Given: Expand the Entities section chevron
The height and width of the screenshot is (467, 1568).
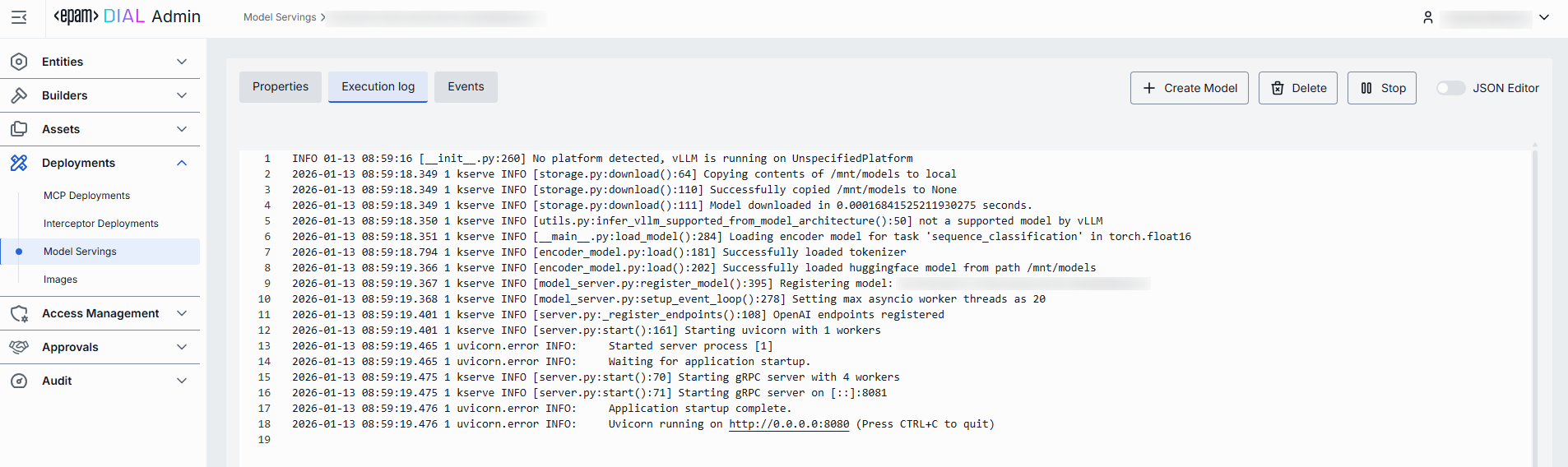Looking at the screenshot, I should 182,62.
